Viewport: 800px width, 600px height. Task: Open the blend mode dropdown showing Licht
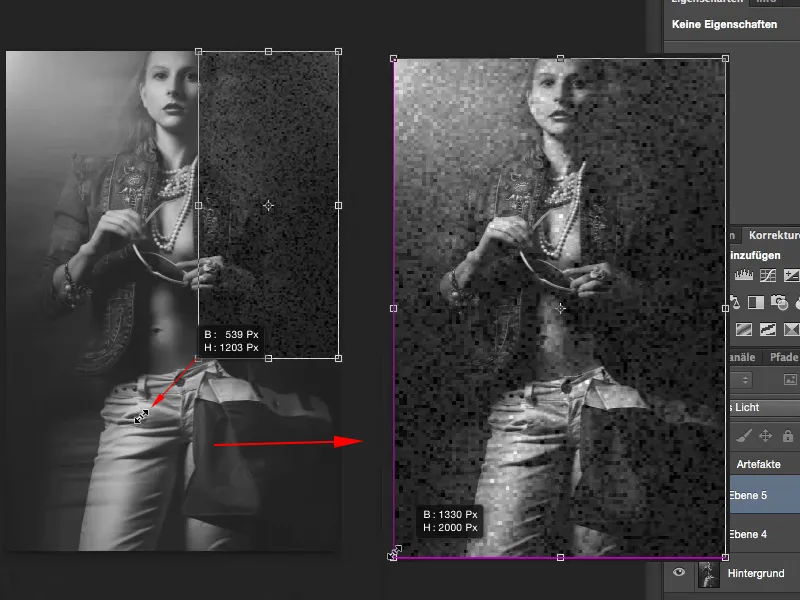tap(764, 407)
